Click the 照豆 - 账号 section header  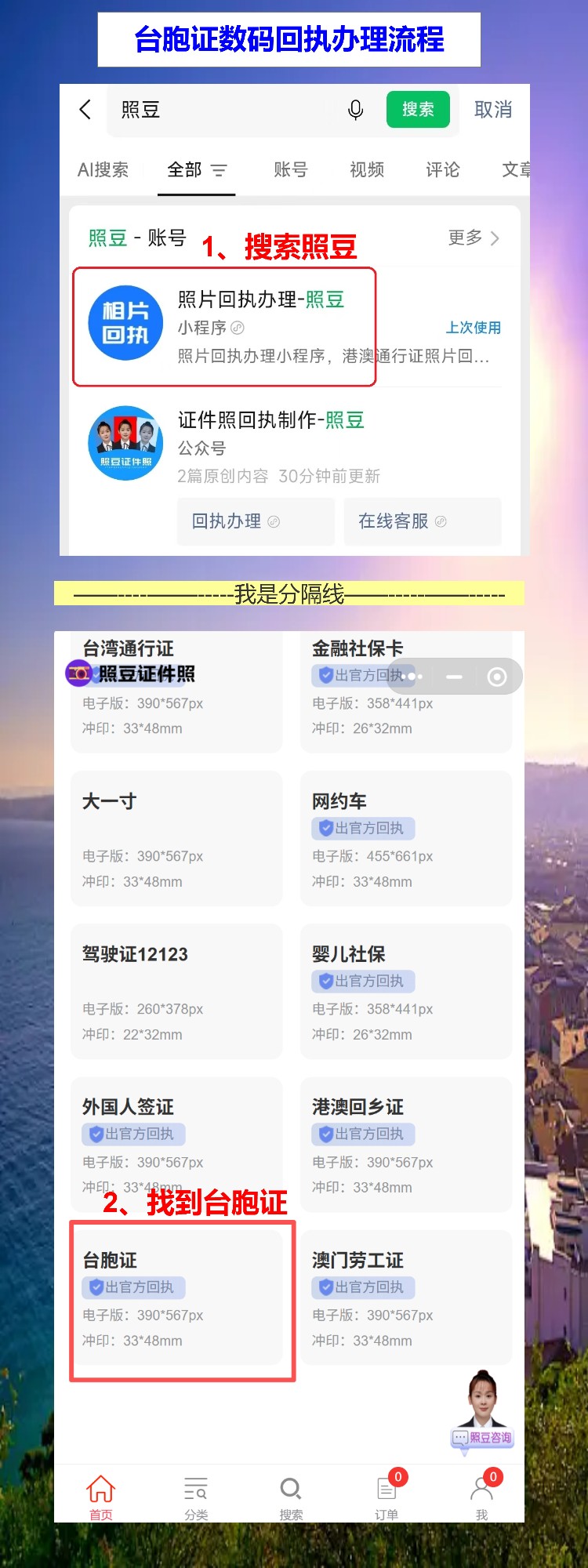(x=137, y=238)
